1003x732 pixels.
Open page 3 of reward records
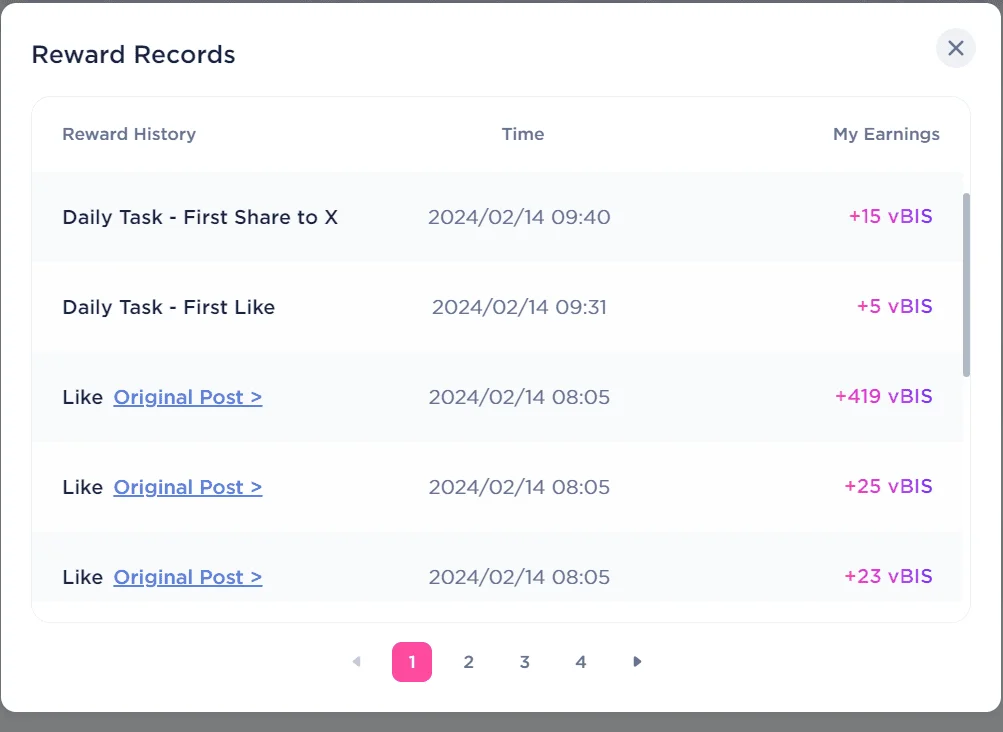[x=525, y=662]
